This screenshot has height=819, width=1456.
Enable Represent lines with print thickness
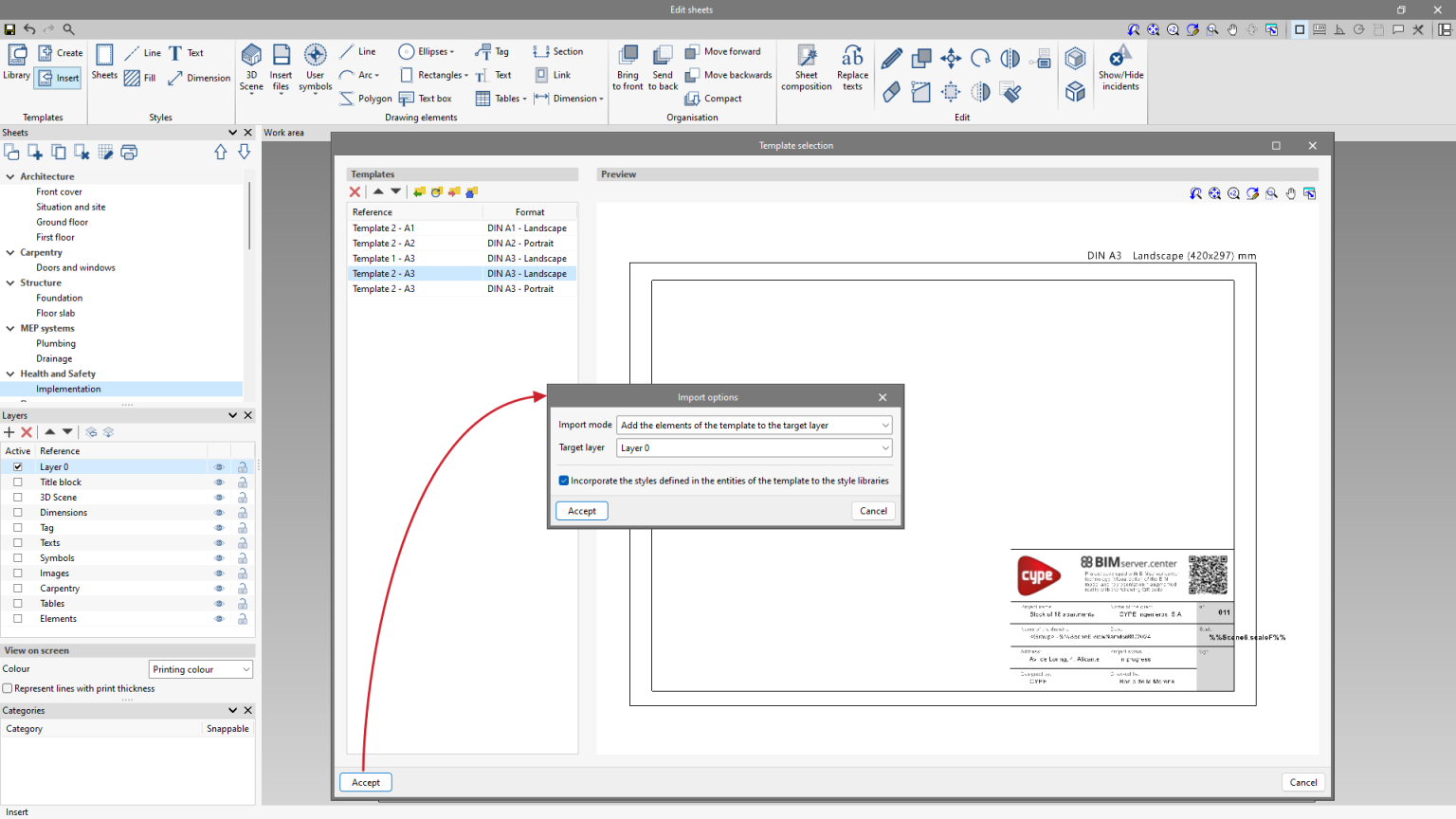[x=8, y=688]
